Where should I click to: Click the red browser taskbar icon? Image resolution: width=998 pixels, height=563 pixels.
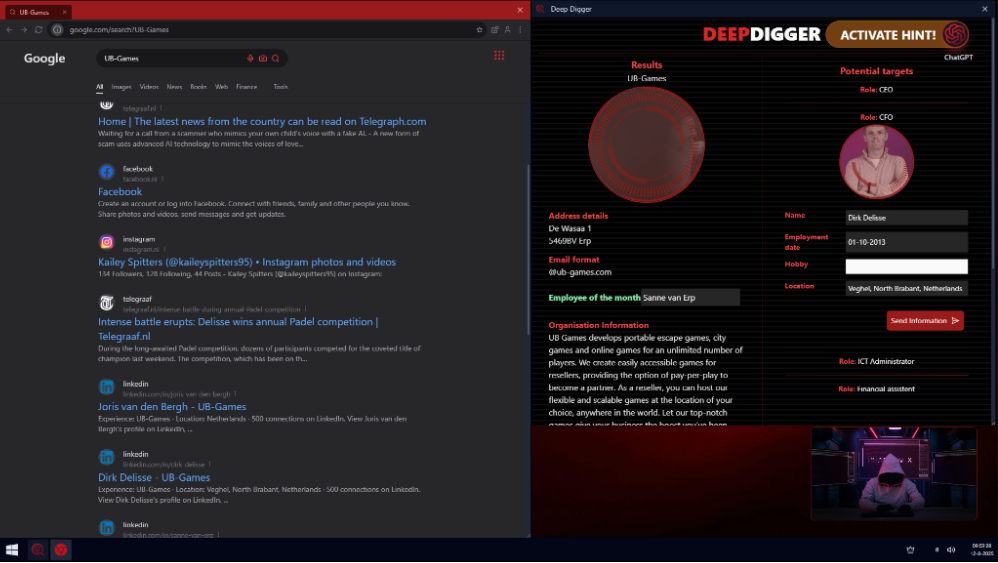[61, 550]
